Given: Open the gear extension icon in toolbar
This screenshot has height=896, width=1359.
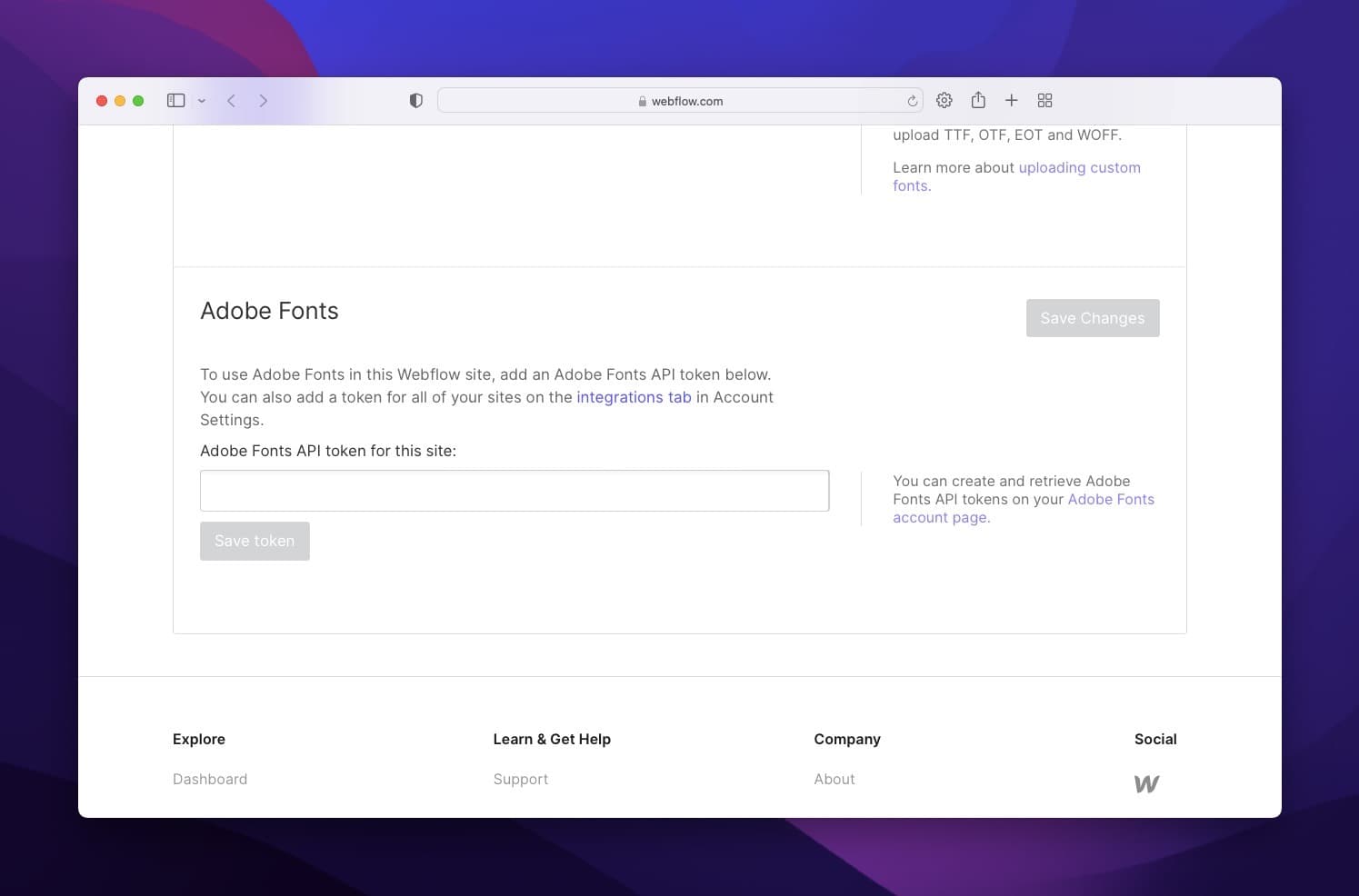Looking at the screenshot, I should click(x=944, y=100).
